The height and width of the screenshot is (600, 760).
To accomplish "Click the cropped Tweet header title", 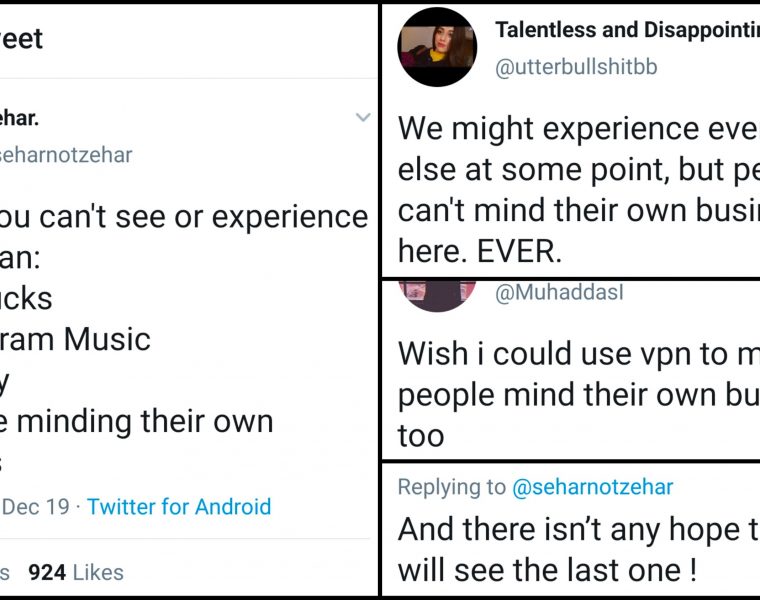I will coord(21,39).
